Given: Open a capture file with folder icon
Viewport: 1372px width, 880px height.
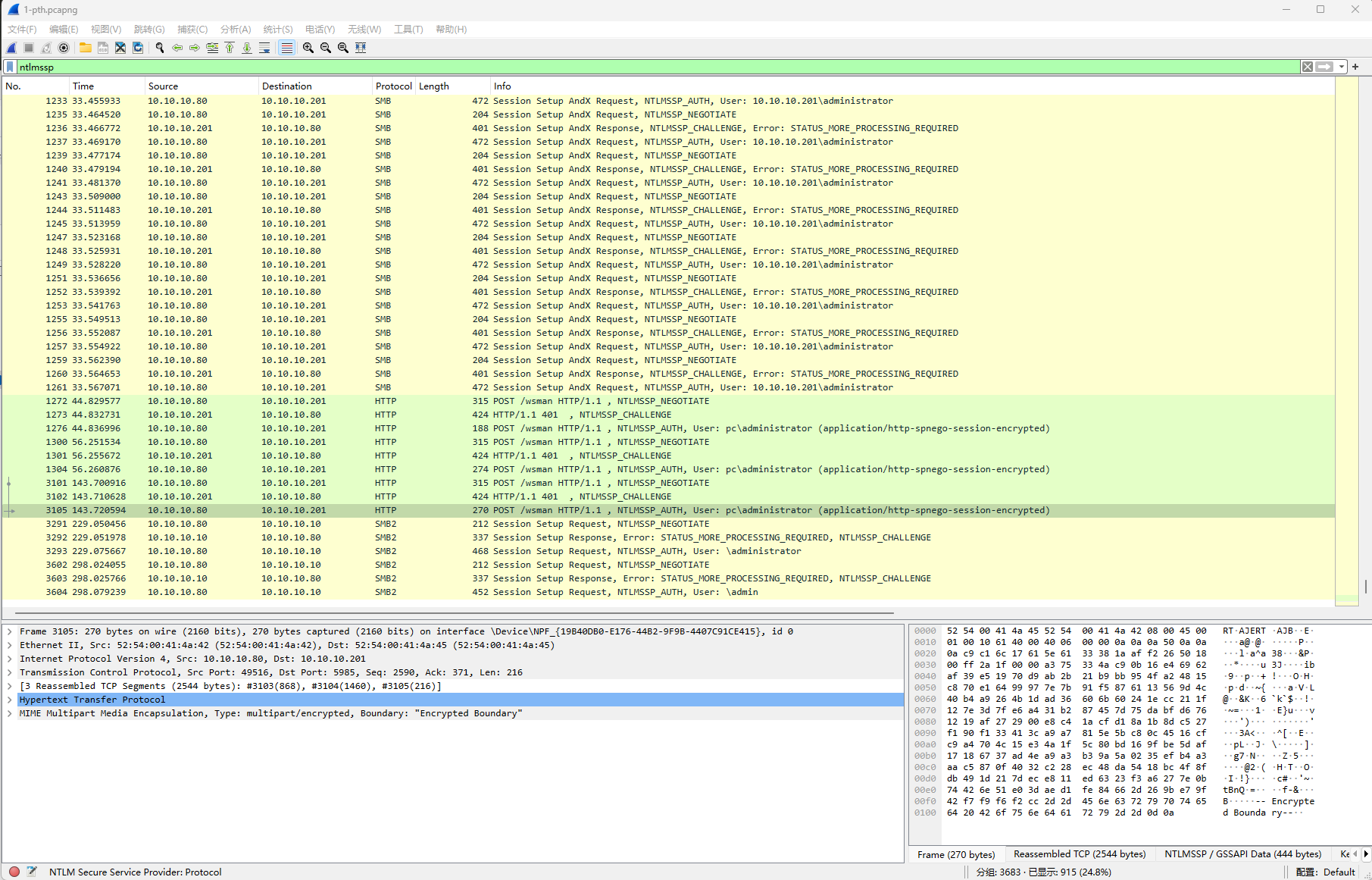Looking at the screenshot, I should point(86,48).
